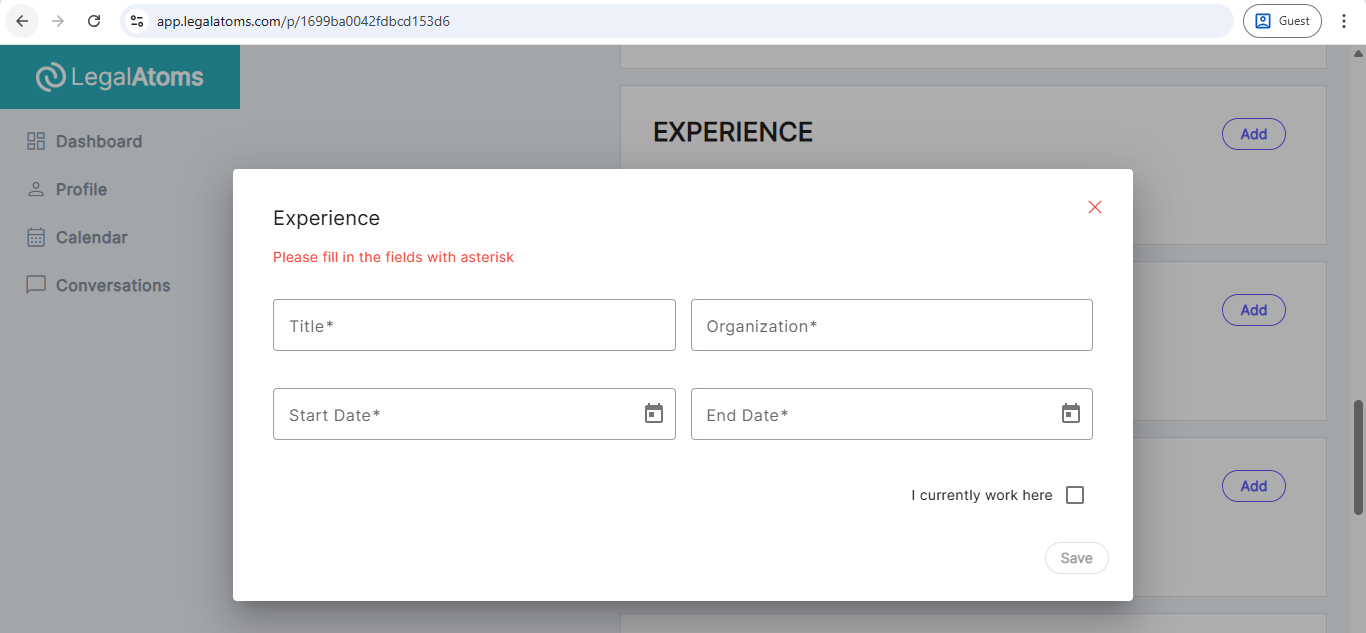1366x633 pixels.
Task: Check the I currently work here box
Action: [1075, 495]
